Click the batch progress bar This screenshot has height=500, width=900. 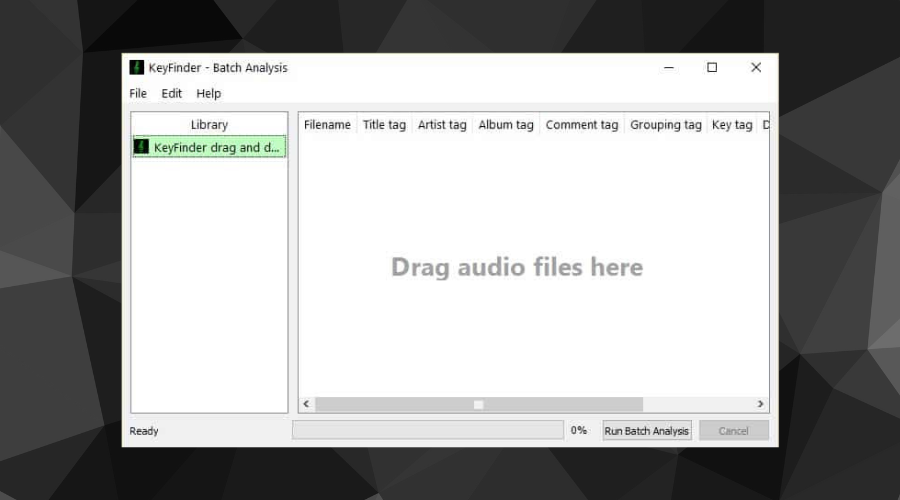pyautogui.click(x=428, y=430)
